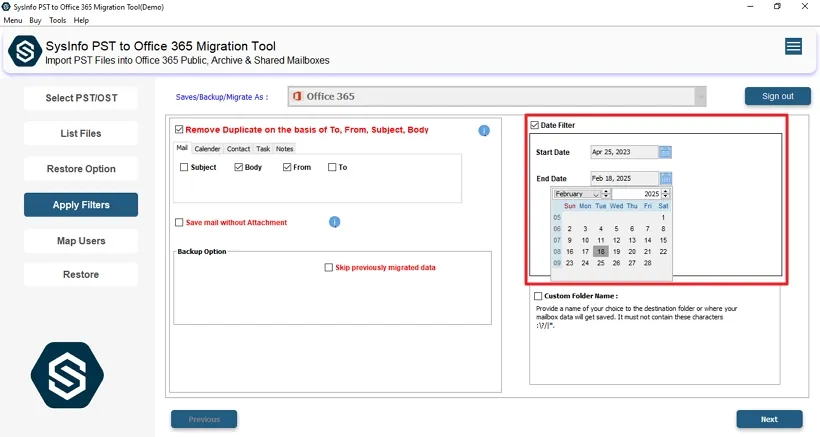Viewport: 820px width, 437px height.
Task: Click the Start Date calendar icon
Action: [666, 152]
